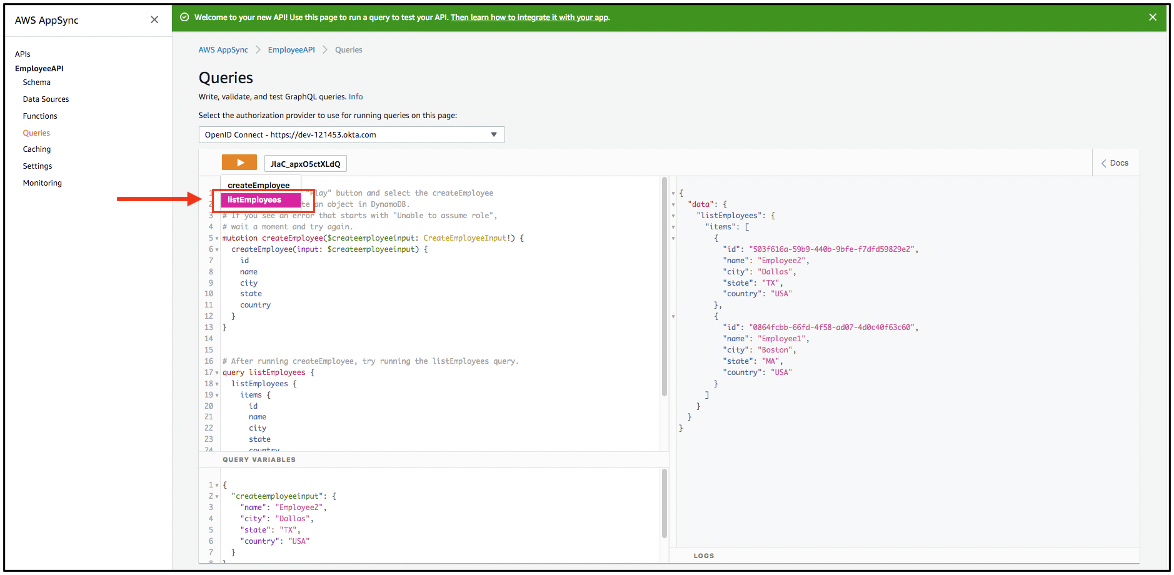Click the orange play query button
The image size is (1174, 575).
pos(239,163)
